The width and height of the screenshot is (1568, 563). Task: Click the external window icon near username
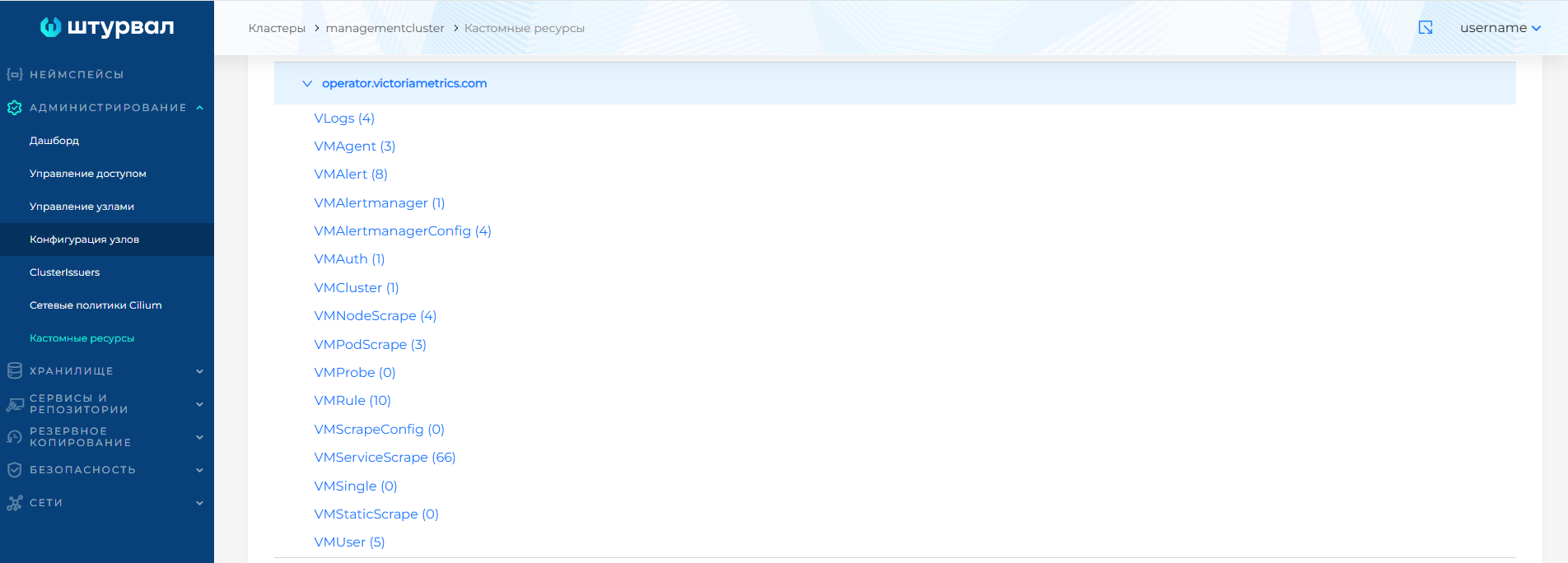pos(1426,28)
